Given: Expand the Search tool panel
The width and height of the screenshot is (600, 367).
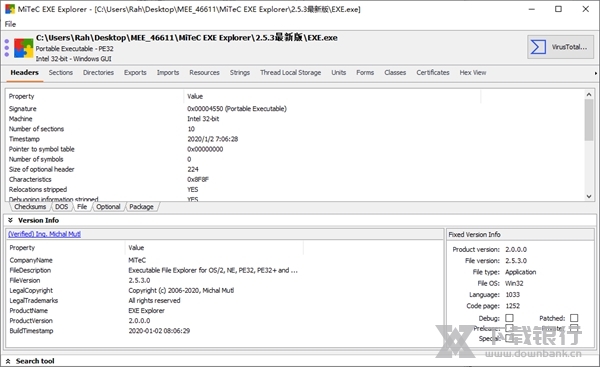Looking at the screenshot, I should [8, 361].
